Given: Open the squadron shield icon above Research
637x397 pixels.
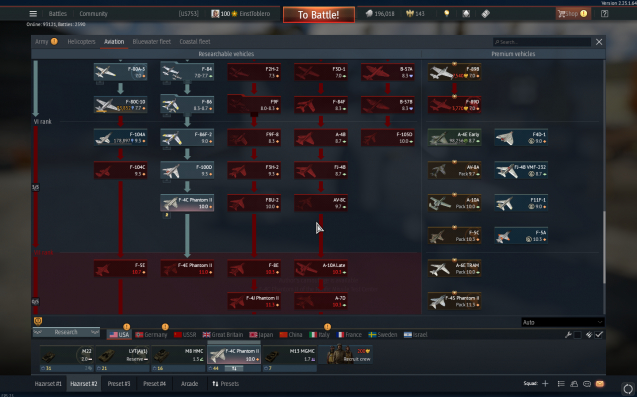Looking at the screenshot, I should coord(38,321).
